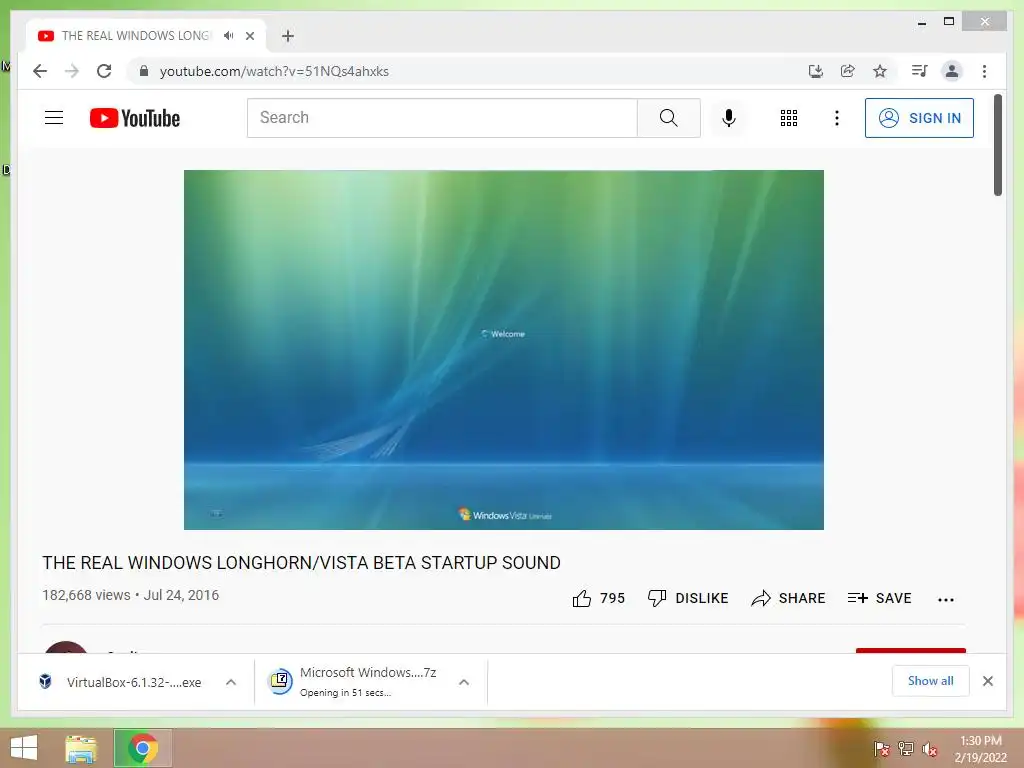Open a new tab
1024x768 pixels.
[x=288, y=36]
